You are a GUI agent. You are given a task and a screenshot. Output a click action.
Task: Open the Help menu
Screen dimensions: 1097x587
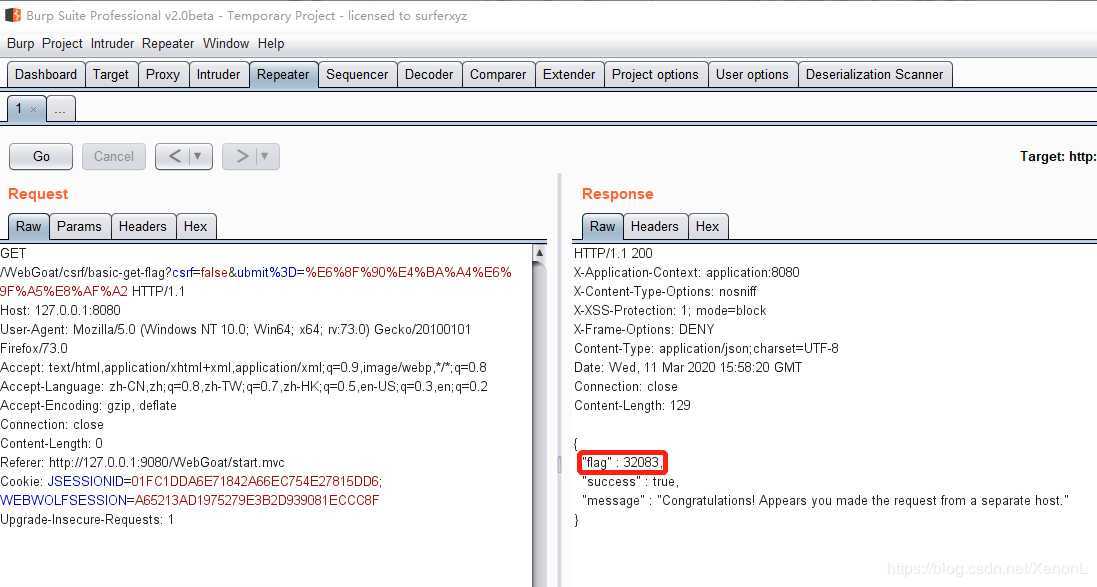pyautogui.click(x=271, y=43)
